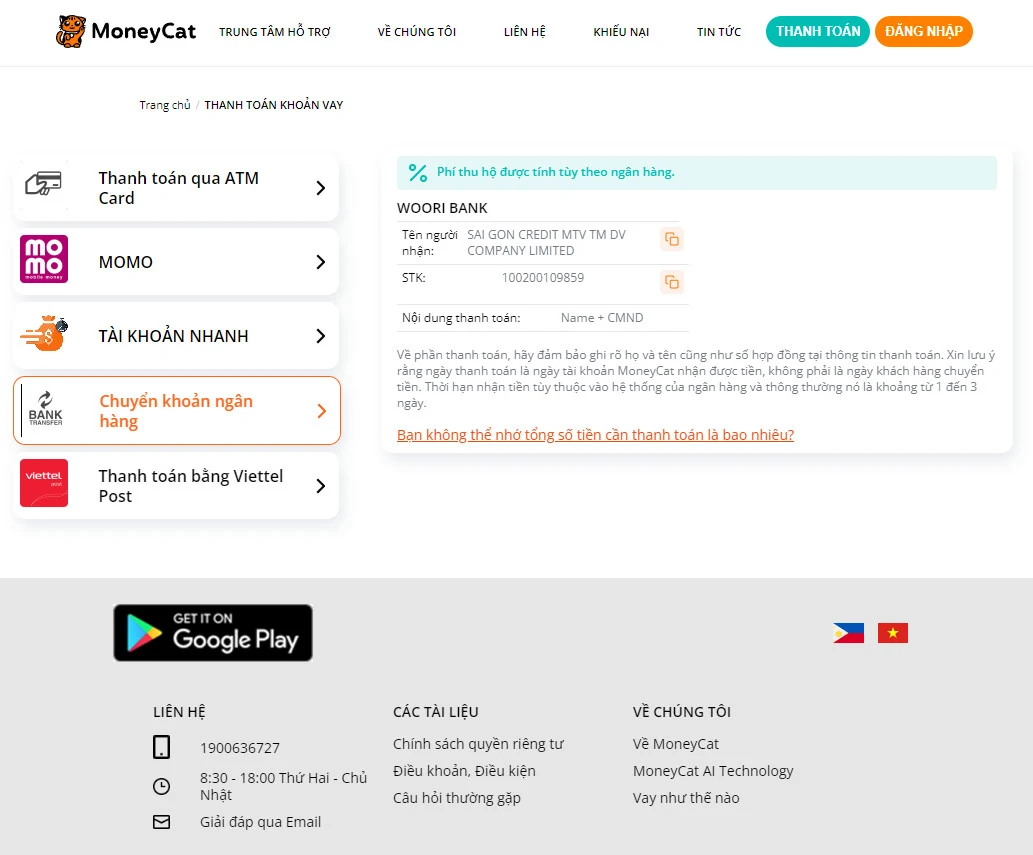1033x855 pixels.
Task: Open MoneyCat AI Technology link
Action: [x=713, y=771]
